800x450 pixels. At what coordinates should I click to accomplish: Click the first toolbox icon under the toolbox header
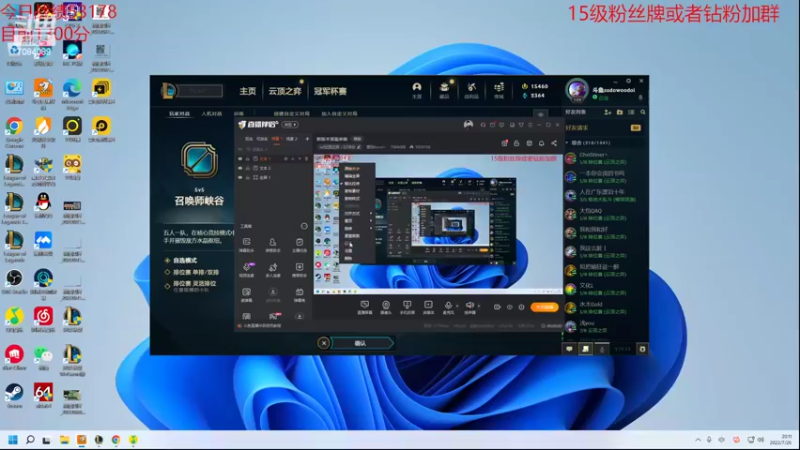pyautogui.click(x=246, y=242)
